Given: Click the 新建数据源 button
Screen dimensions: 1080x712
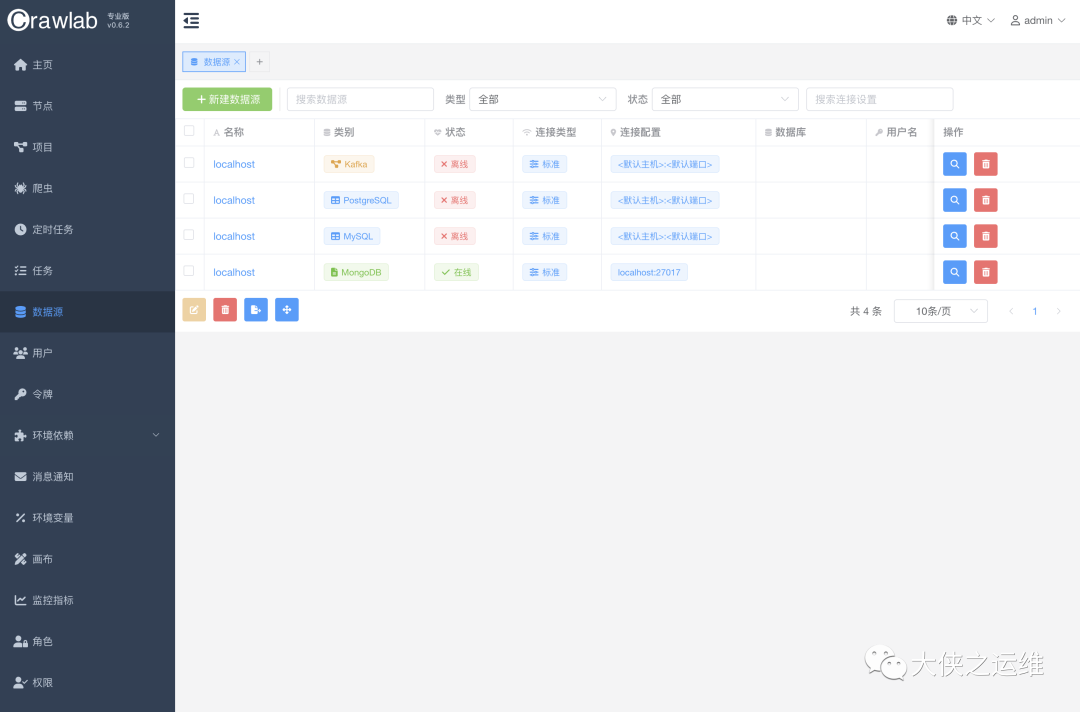Looking at the screenshot, I should 227,99.
